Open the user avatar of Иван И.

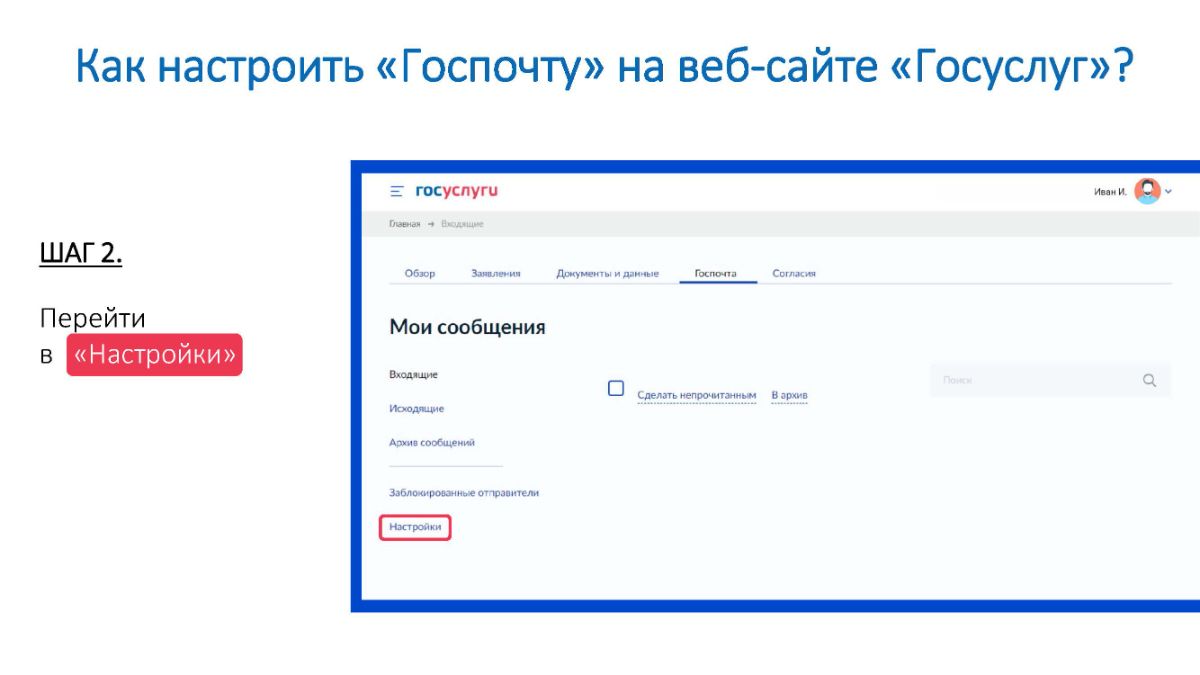pyautogui.click(x=1147, y=191)
